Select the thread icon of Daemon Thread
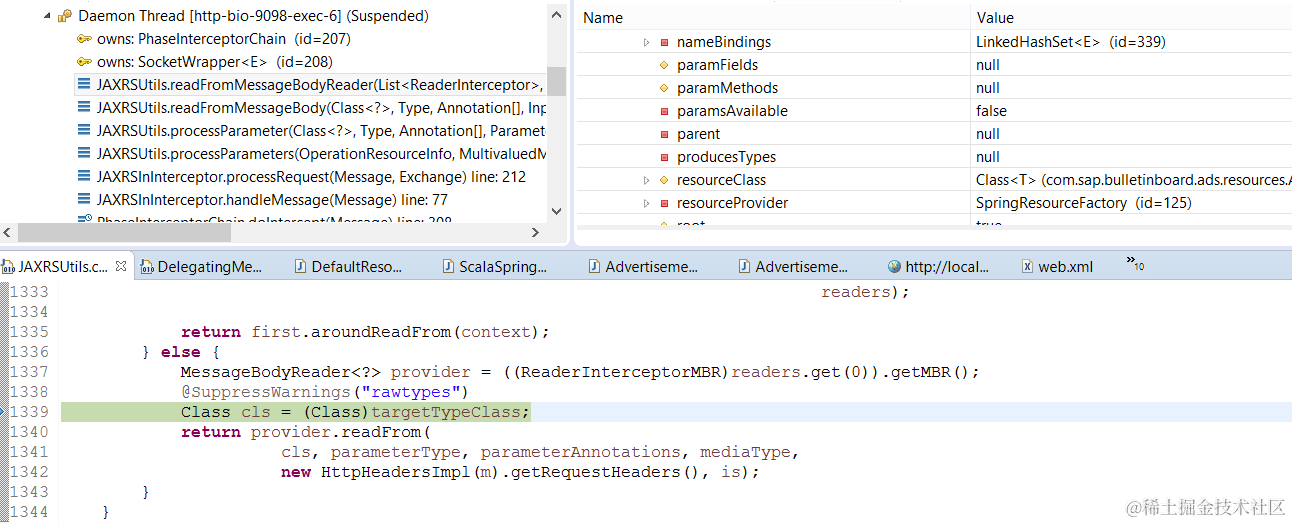 coord(65,16)
